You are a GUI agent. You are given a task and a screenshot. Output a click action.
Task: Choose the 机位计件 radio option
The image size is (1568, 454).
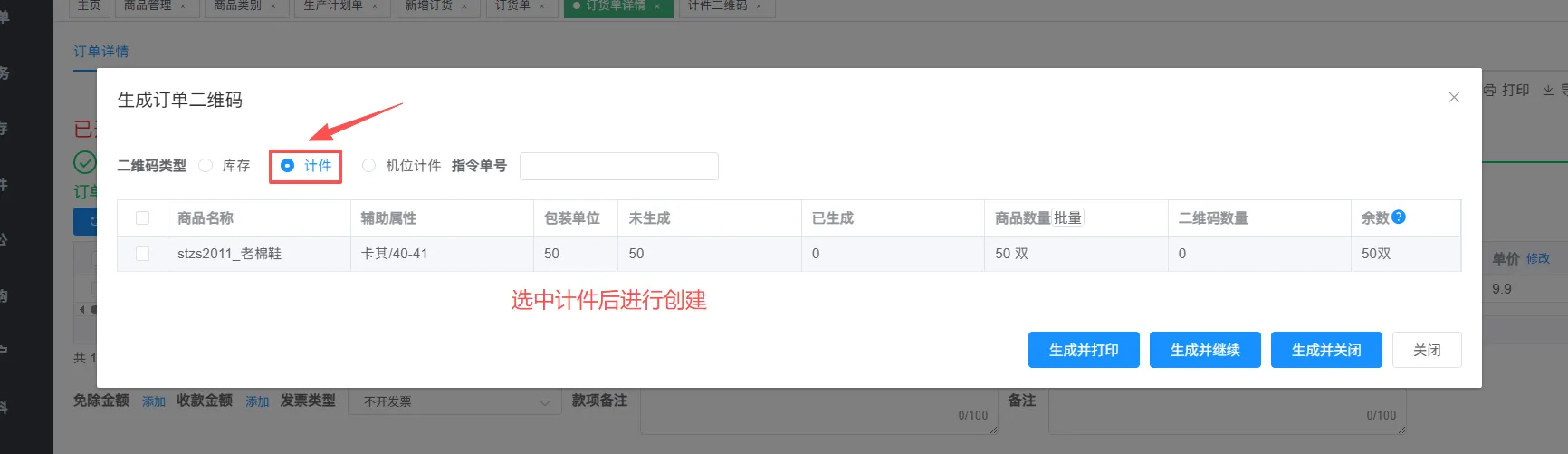pyautogui.click(x=368, y=166)
